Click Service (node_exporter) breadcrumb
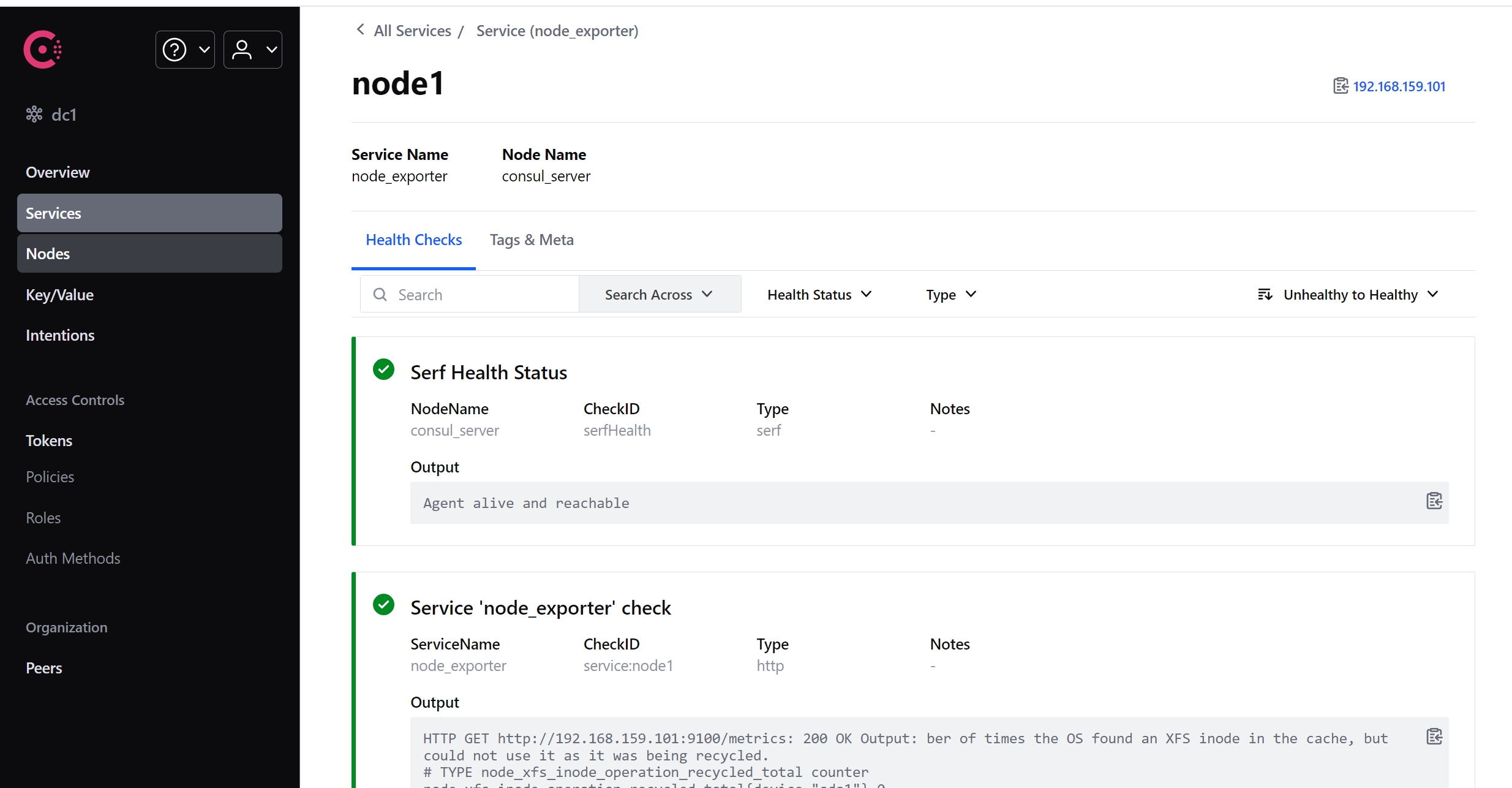This screenshot has height=788, width=1512. [557, 31]
